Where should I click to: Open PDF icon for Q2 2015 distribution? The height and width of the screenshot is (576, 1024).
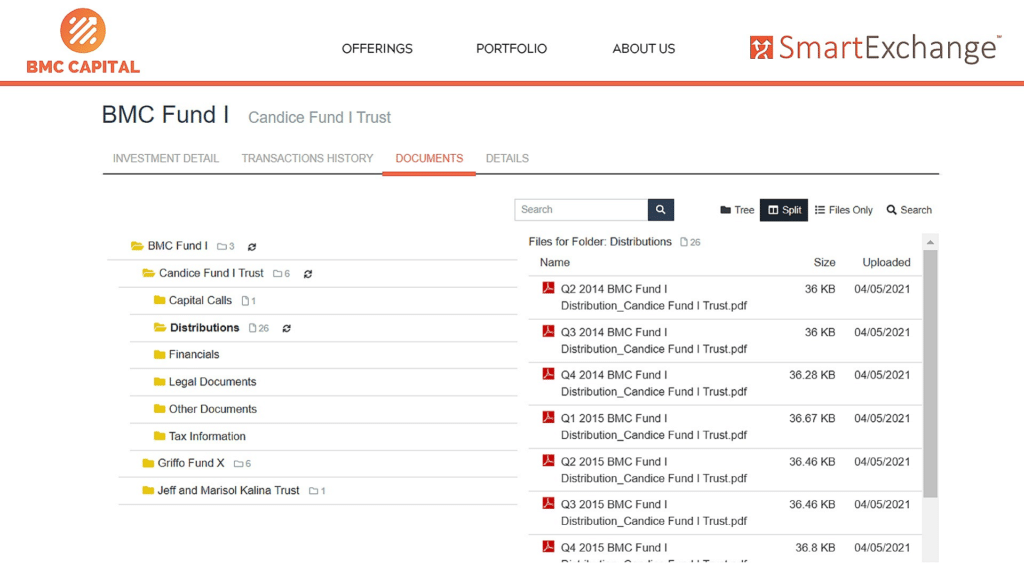pyautogui.click(x=549, y=460)
